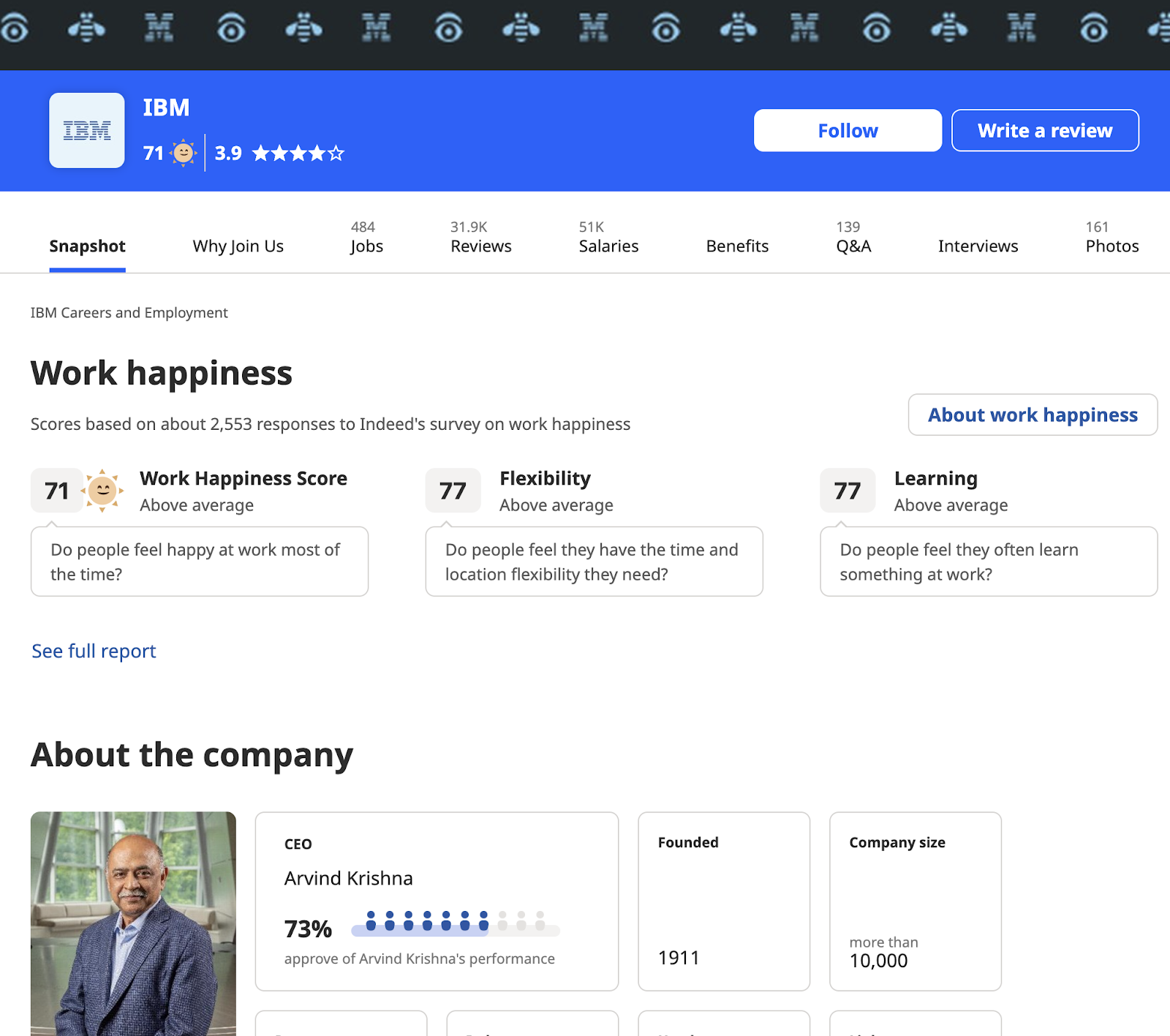Switch to the Interviews tab

(978, 246)
